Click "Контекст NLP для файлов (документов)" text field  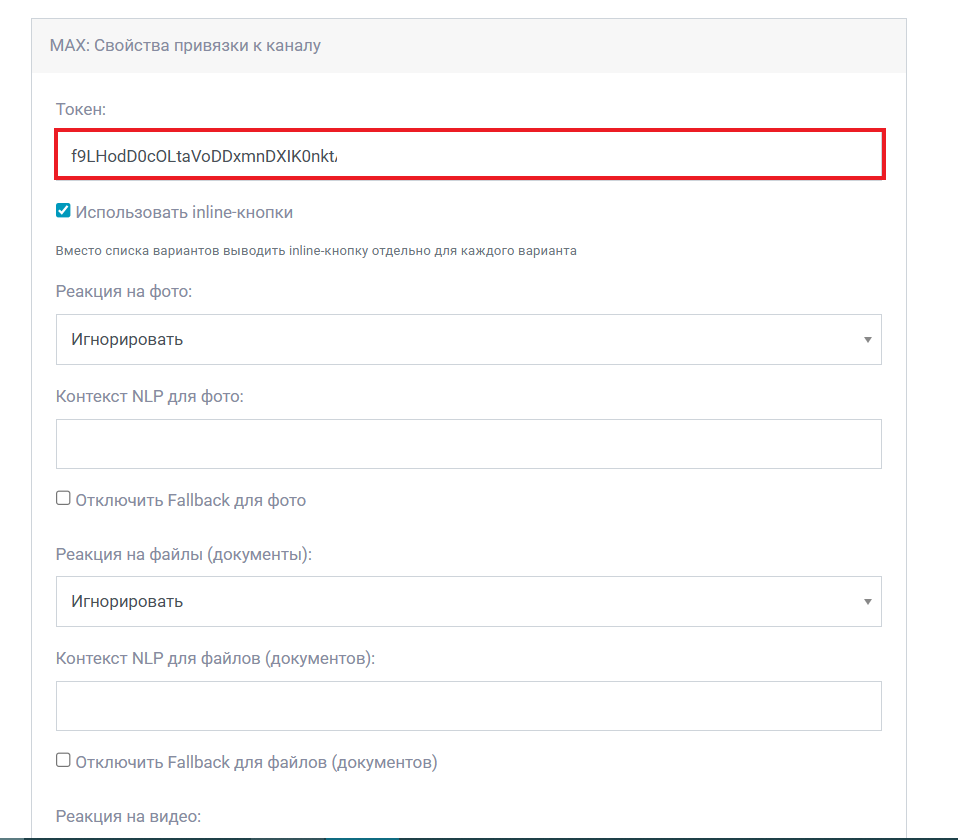[468, 706]
